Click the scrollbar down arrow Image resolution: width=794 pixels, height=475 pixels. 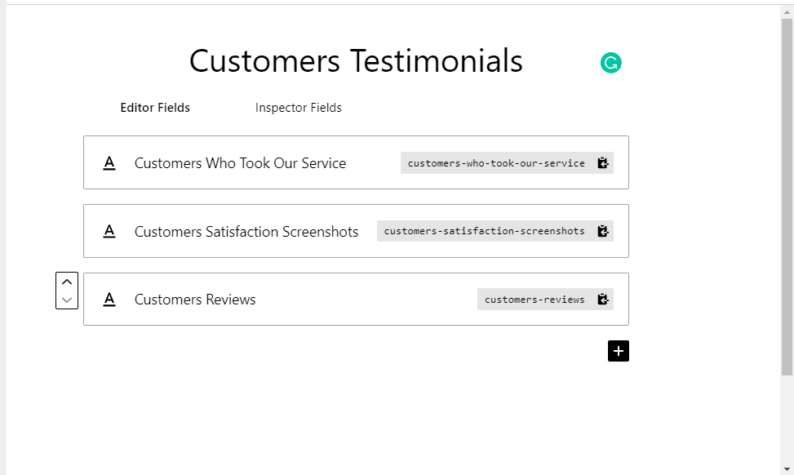pyautogui.click(x=786, y=469)
